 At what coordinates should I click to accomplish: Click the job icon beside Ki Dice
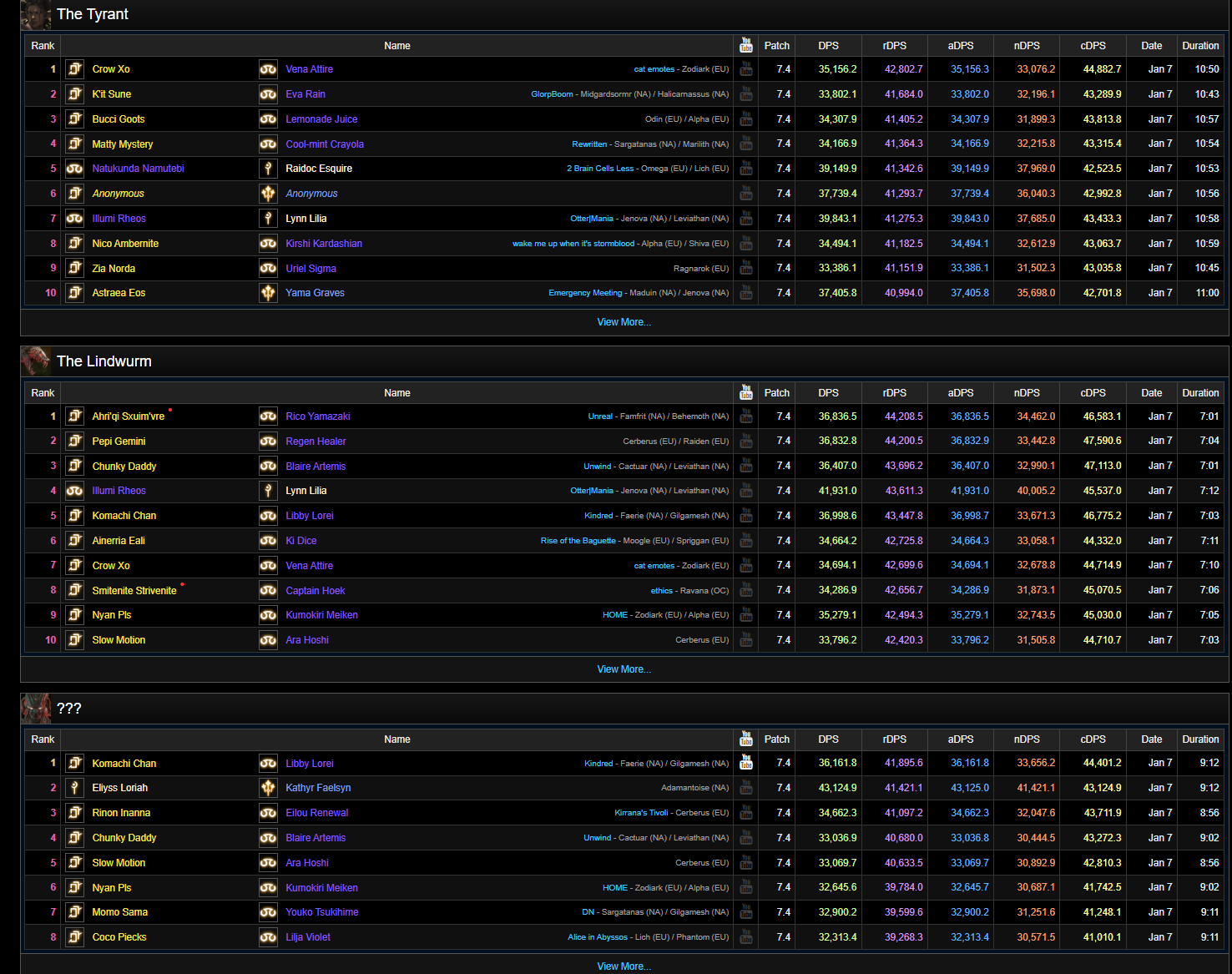coord(268,541)
